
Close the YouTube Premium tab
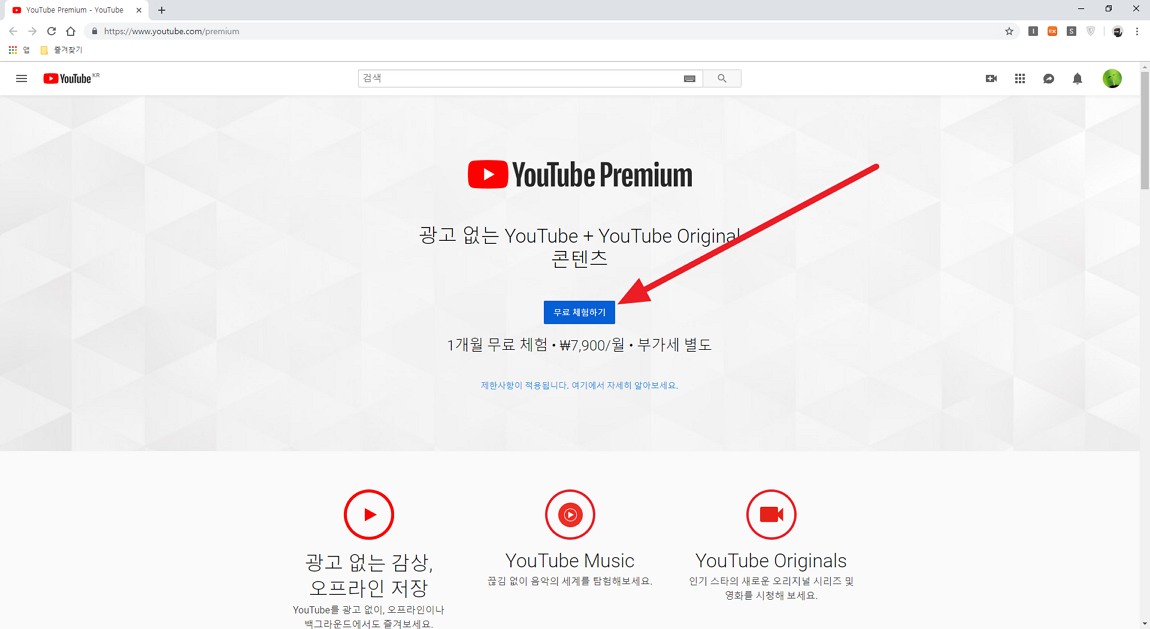(139, 10)
